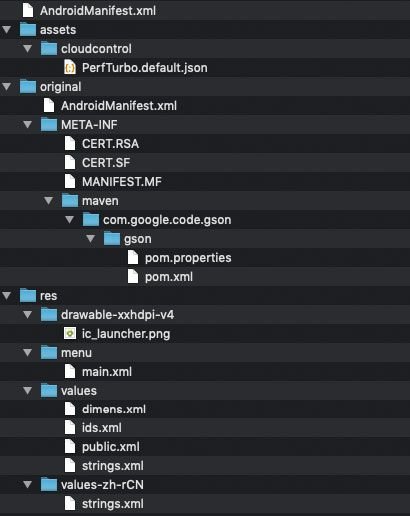Select MANIFEST.MF in META-INF
This screenshot has height=516, width=410.
click(x=122, y=182)
